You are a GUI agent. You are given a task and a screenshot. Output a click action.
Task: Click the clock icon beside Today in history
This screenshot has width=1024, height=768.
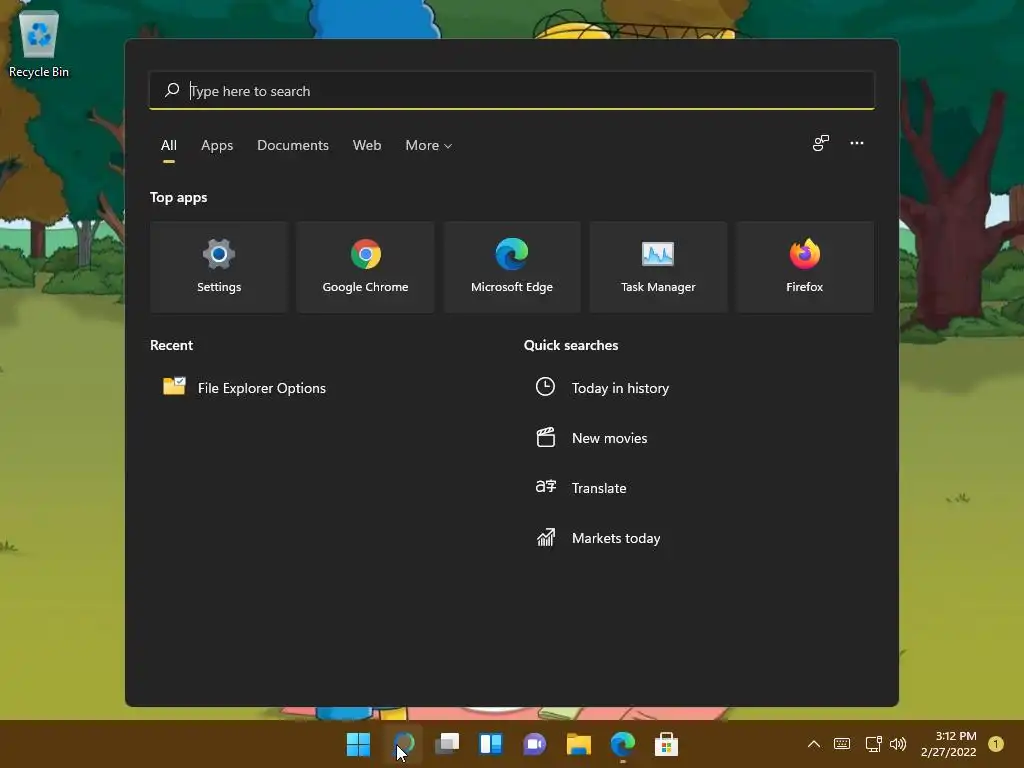coord(545,387)
